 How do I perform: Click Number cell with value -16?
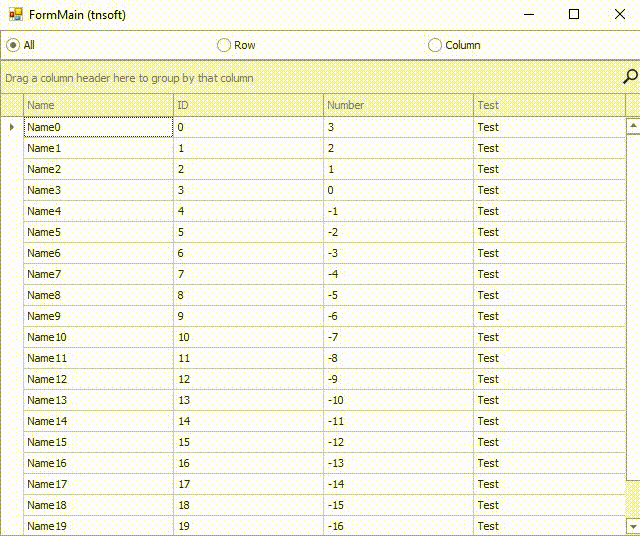[398, 526]
